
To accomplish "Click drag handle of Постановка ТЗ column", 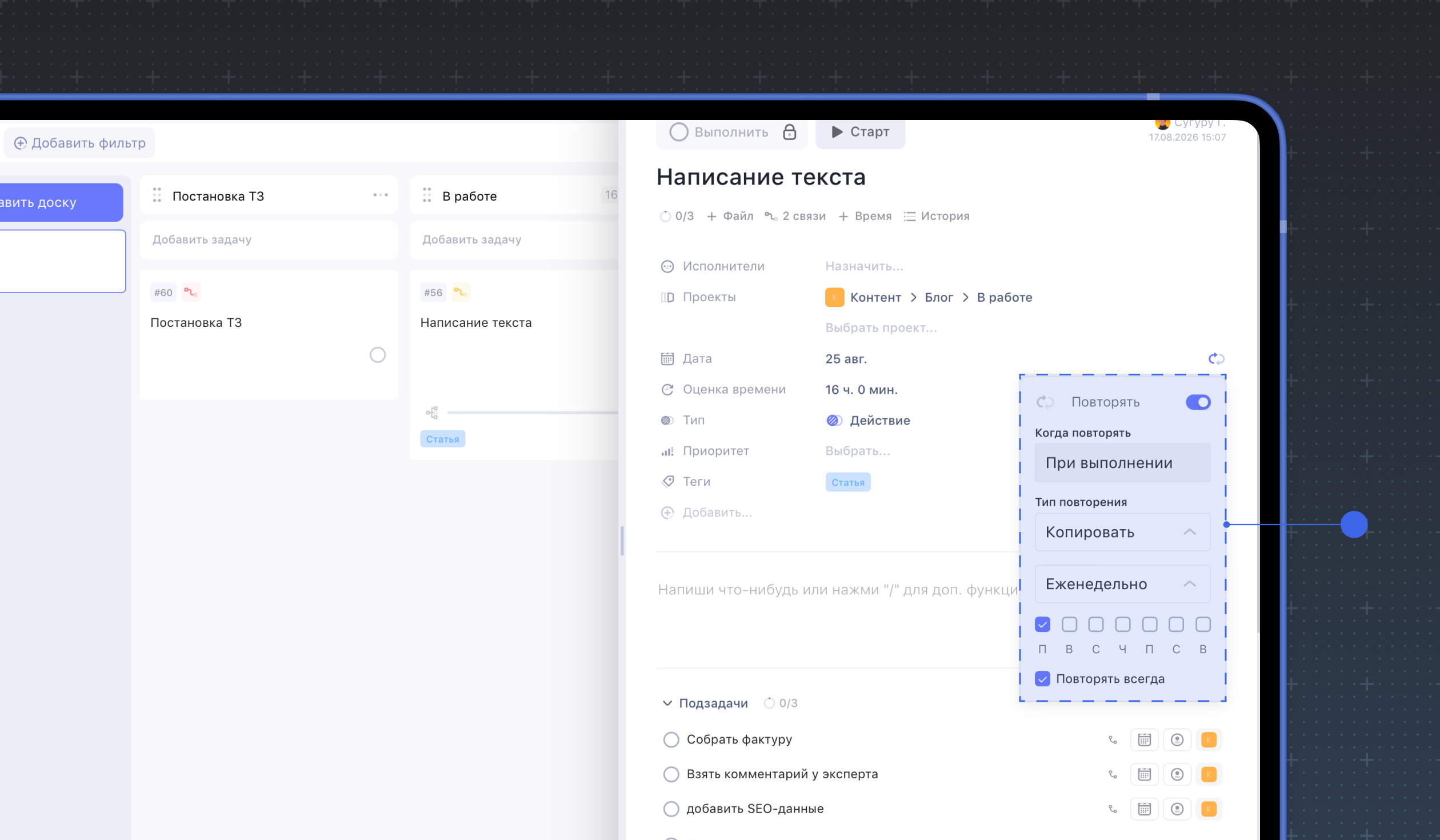I will (157, 195).
